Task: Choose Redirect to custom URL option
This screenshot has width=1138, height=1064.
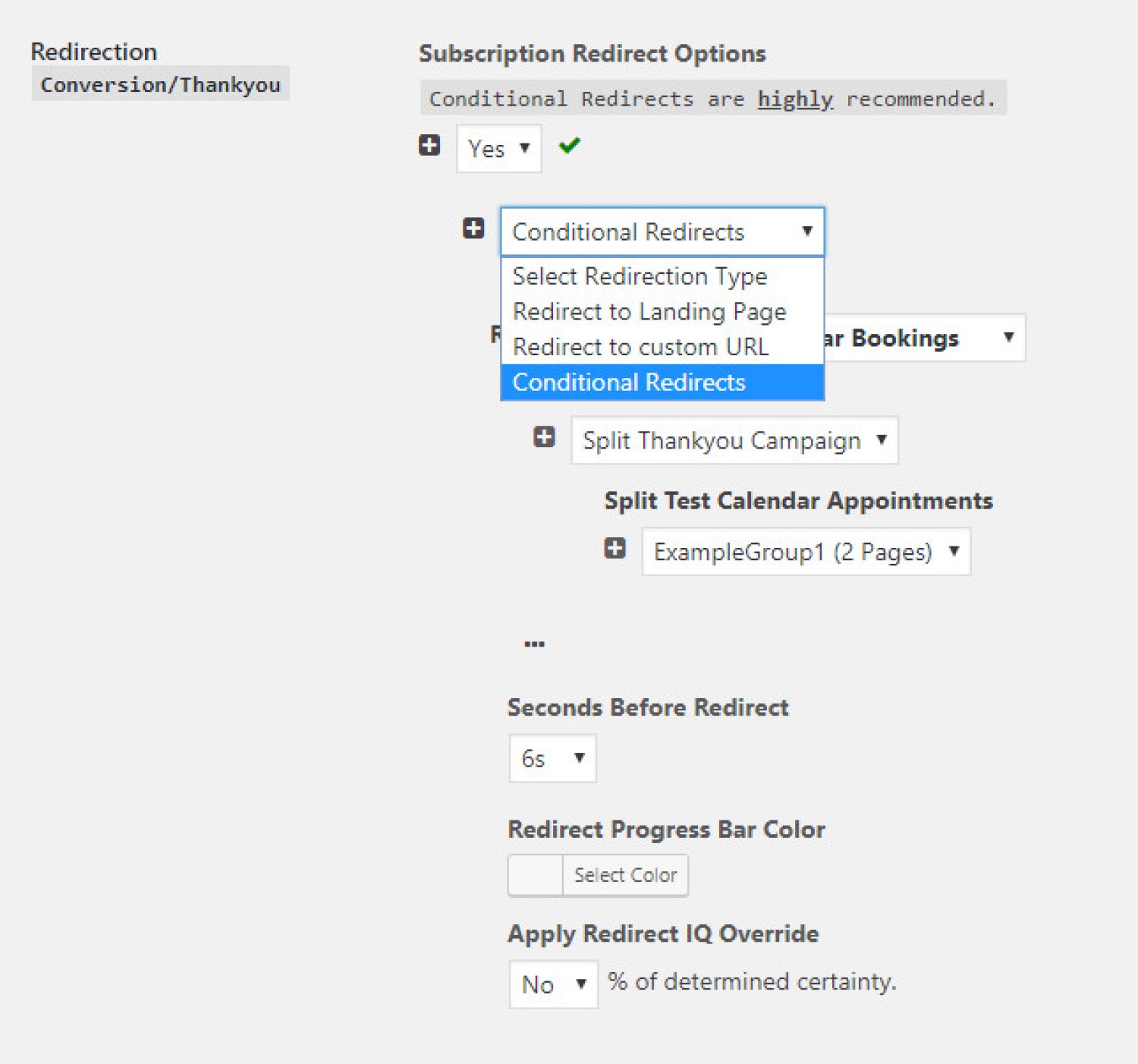Action: pyautogui.click(x=640, y=347)
